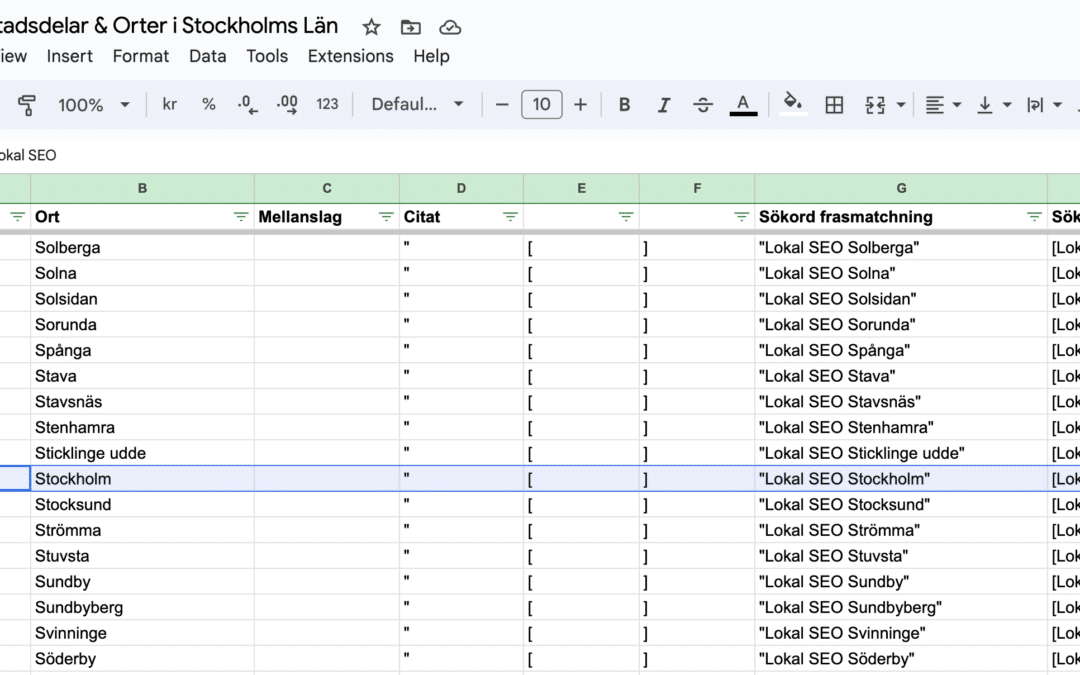Select column G header
Image resolution: width=1080 pixels, height=675 pixels.
point(901,188)
